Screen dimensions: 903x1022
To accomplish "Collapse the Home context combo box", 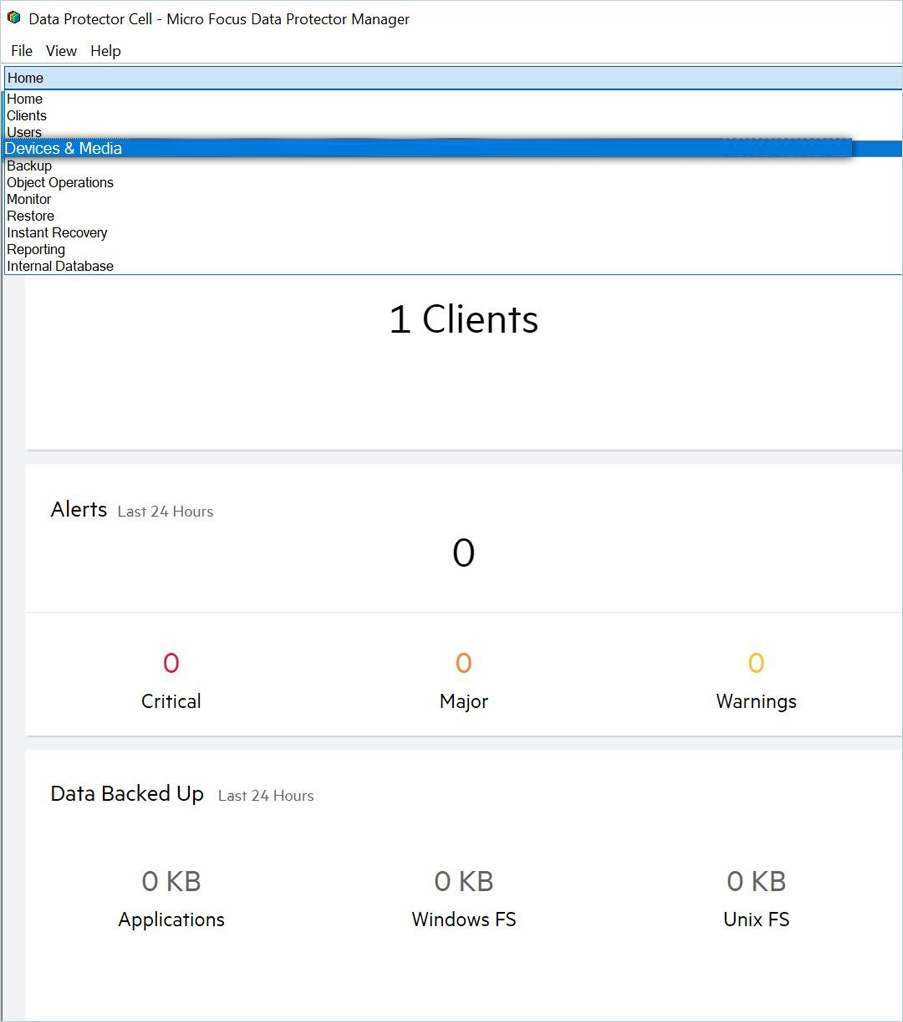I will (450, 78).
